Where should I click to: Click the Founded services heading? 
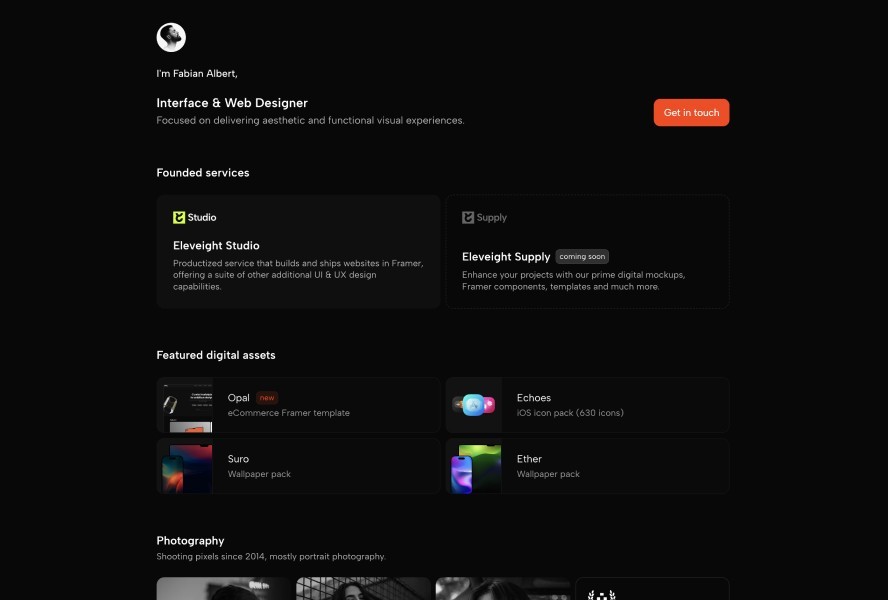pyautogui.click(x=203, y=173)
